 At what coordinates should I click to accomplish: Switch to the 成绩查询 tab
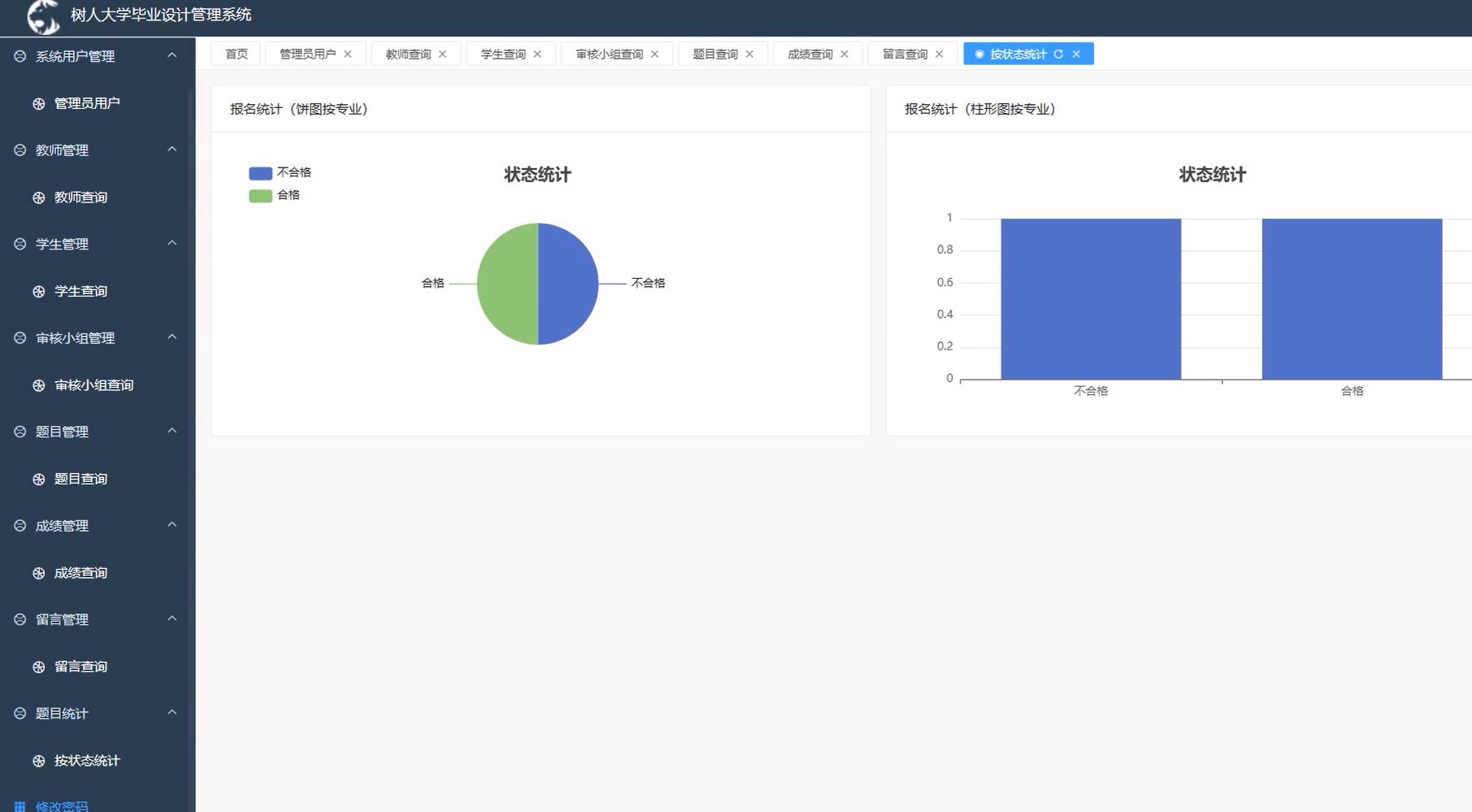click(808, 53)
